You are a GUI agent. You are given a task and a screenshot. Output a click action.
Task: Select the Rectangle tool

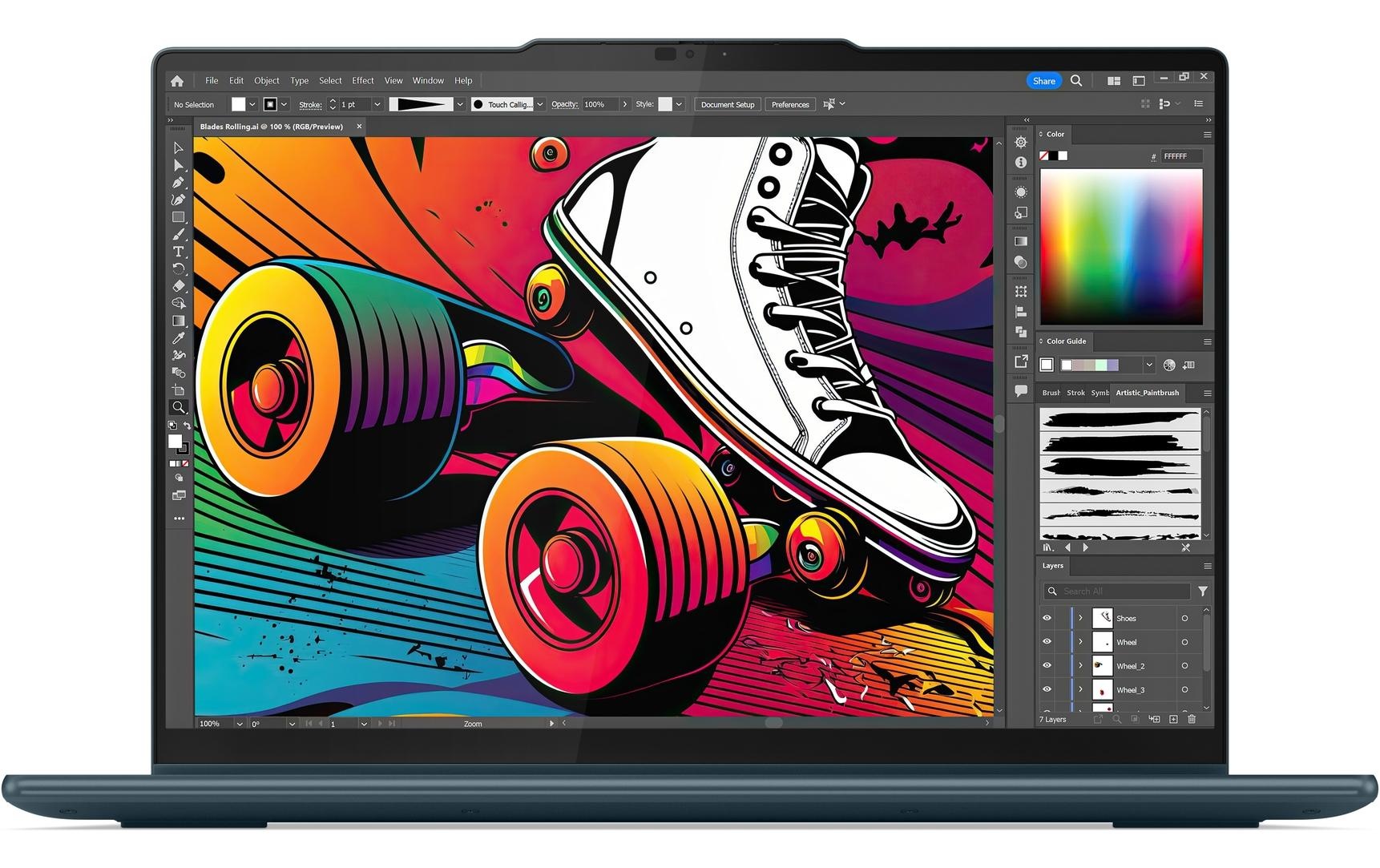coord(178,217)
